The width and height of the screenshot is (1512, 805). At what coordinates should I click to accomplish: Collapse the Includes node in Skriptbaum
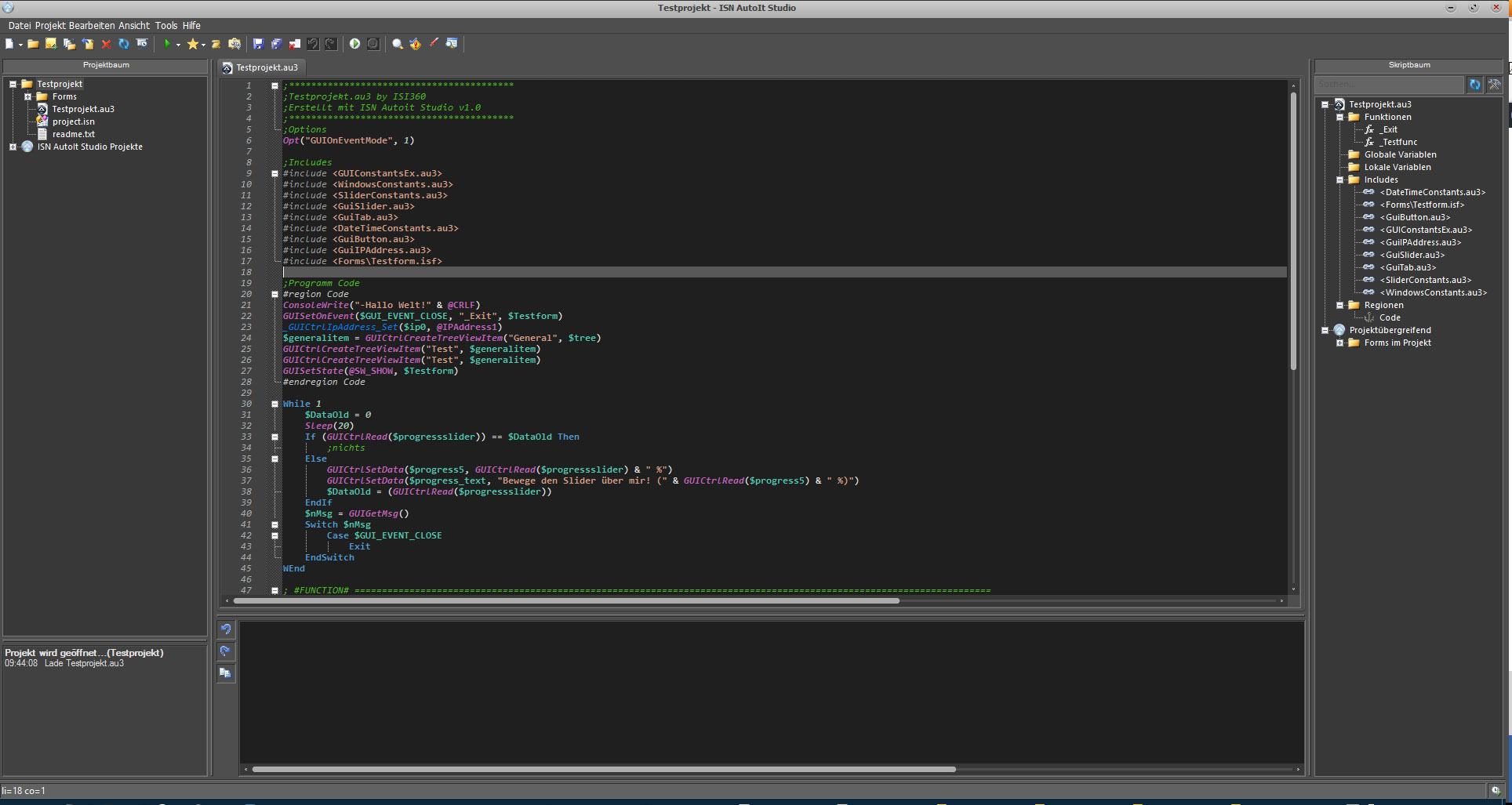point(1339,179)
